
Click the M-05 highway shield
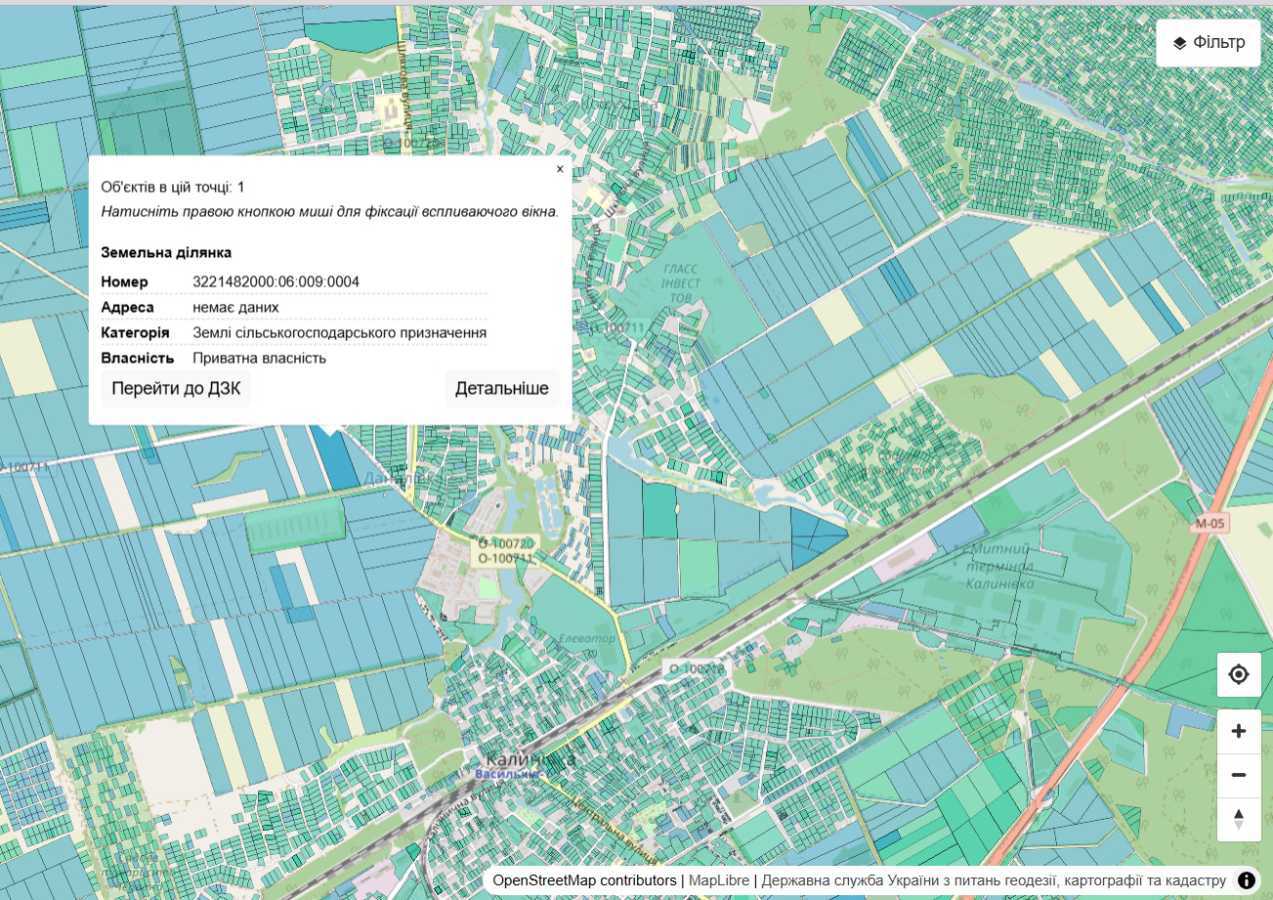click(x=1210, y=523)
